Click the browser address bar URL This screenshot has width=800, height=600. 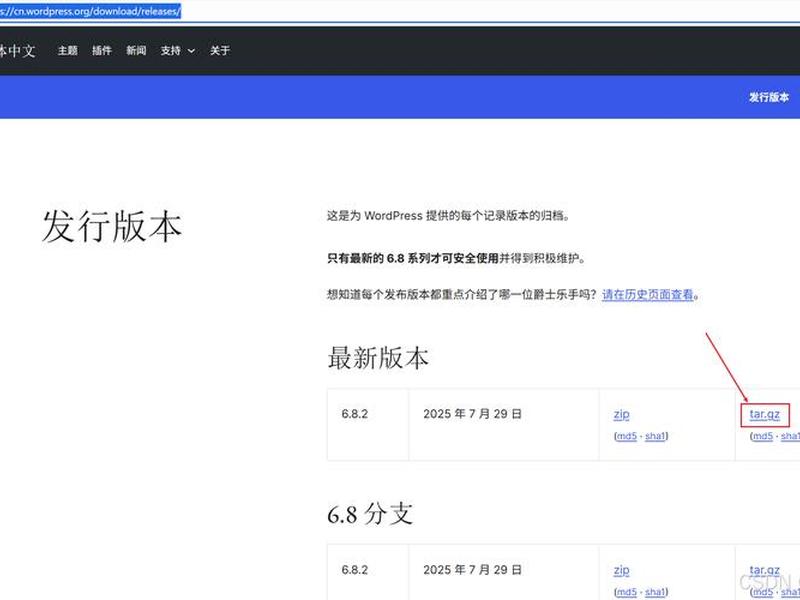(x=90, y=11)
